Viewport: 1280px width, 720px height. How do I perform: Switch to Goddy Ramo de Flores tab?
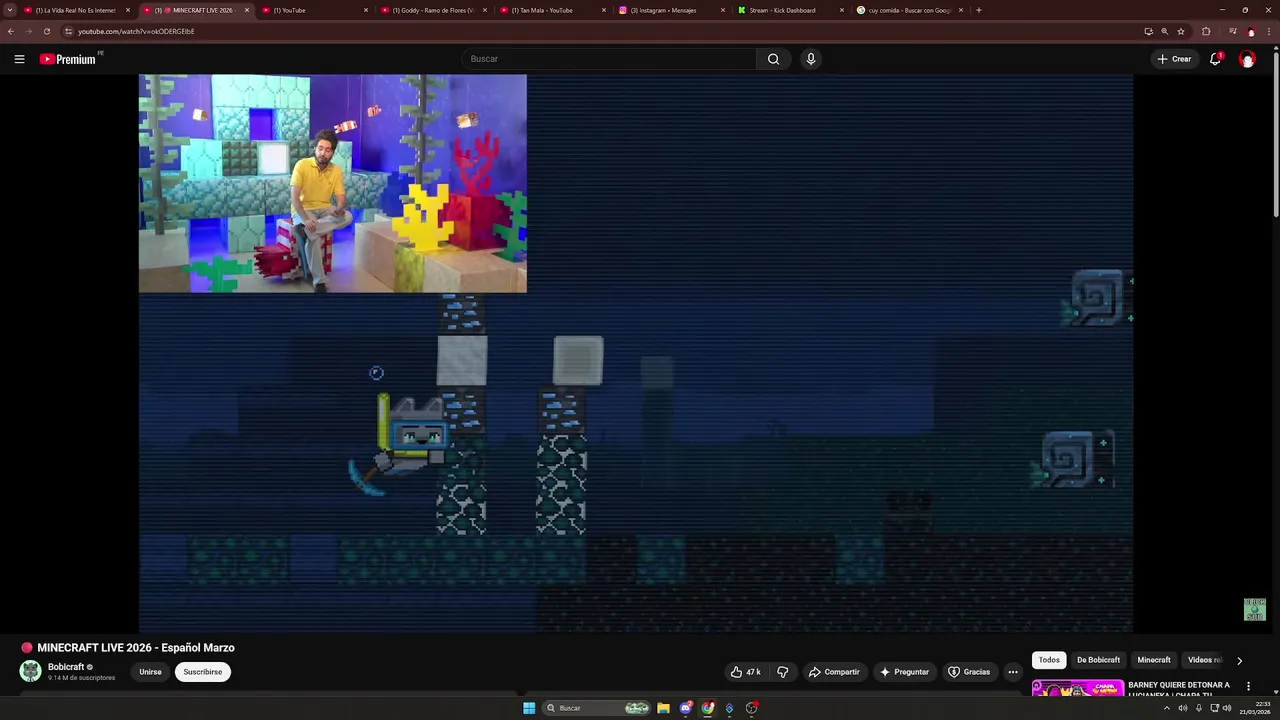pos(434,10)
